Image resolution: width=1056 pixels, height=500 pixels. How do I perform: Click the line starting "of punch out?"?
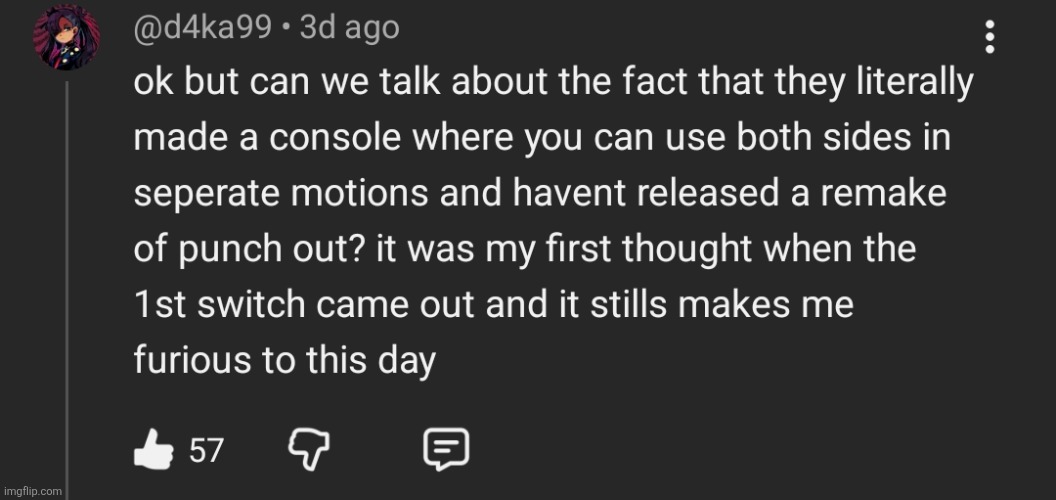[x=524, y=249]
